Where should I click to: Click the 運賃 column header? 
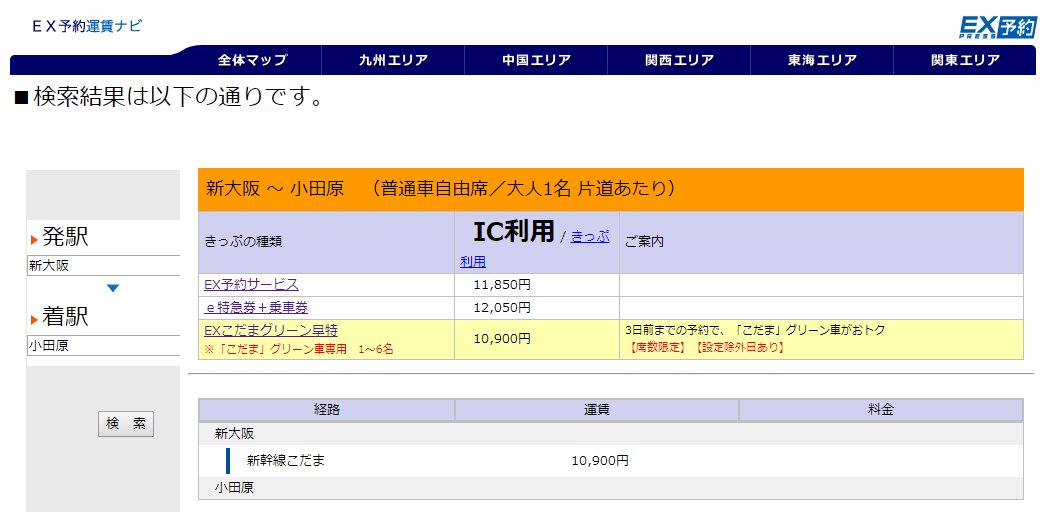tap(597, 410)
